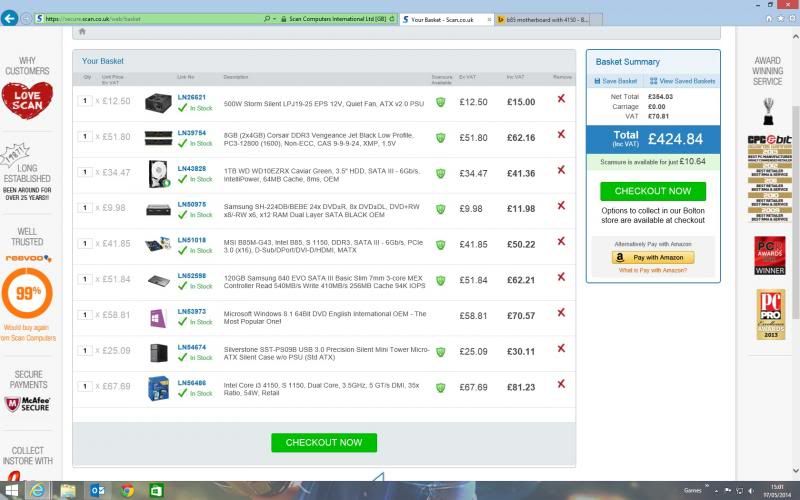Remove the Corsair DDR3 Vengeance memory item
This screenshot has width=800, height=500.
[x=561, y=134]
